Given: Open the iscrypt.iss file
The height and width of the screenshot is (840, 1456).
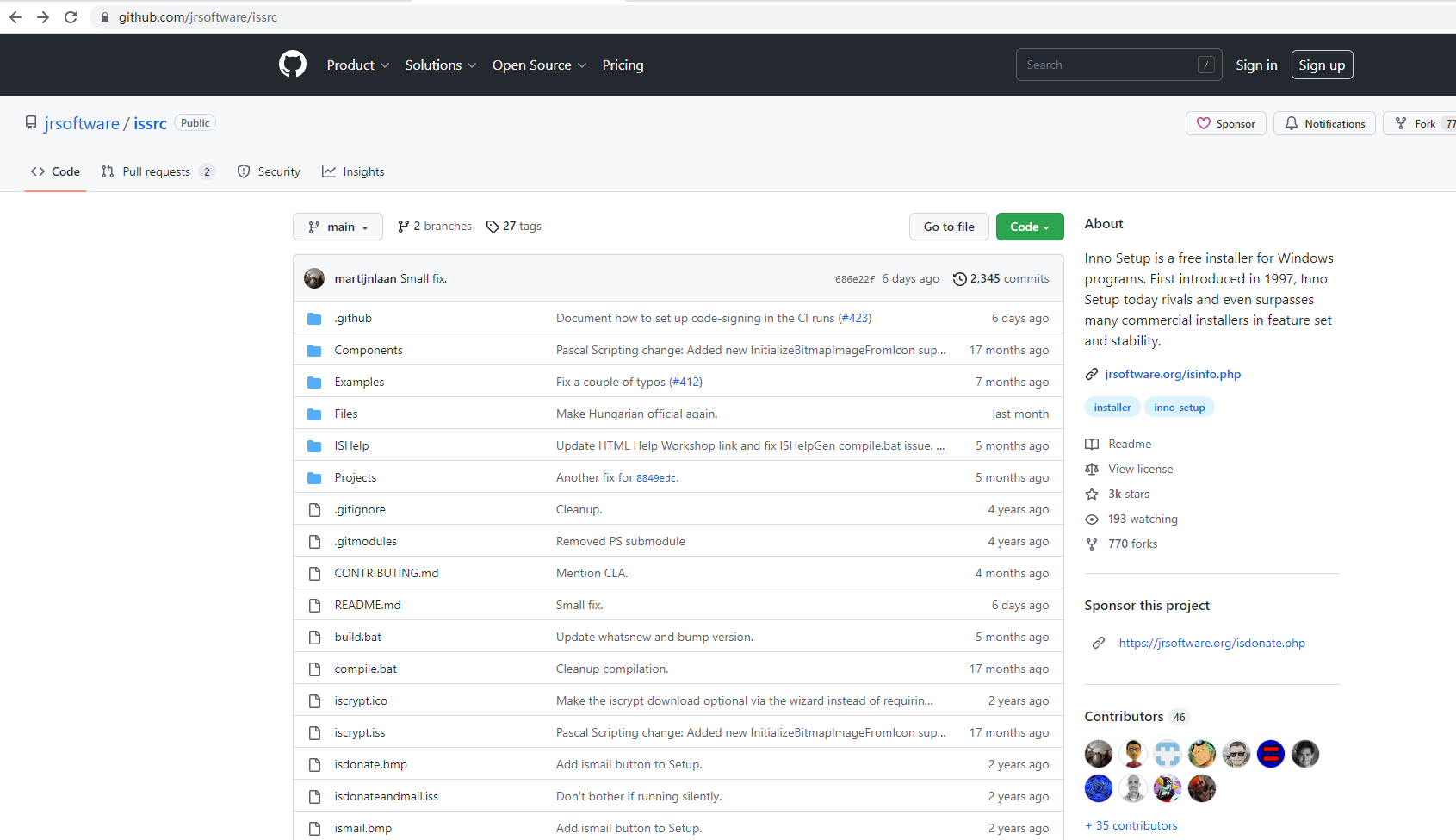Looking at the screenshot, I should (360, 732).
